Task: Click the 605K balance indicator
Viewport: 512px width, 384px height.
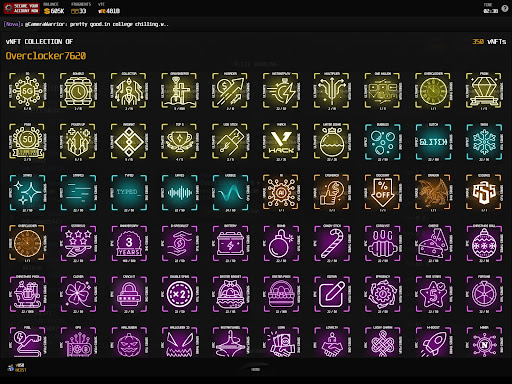Action: [x=54, y=11]
